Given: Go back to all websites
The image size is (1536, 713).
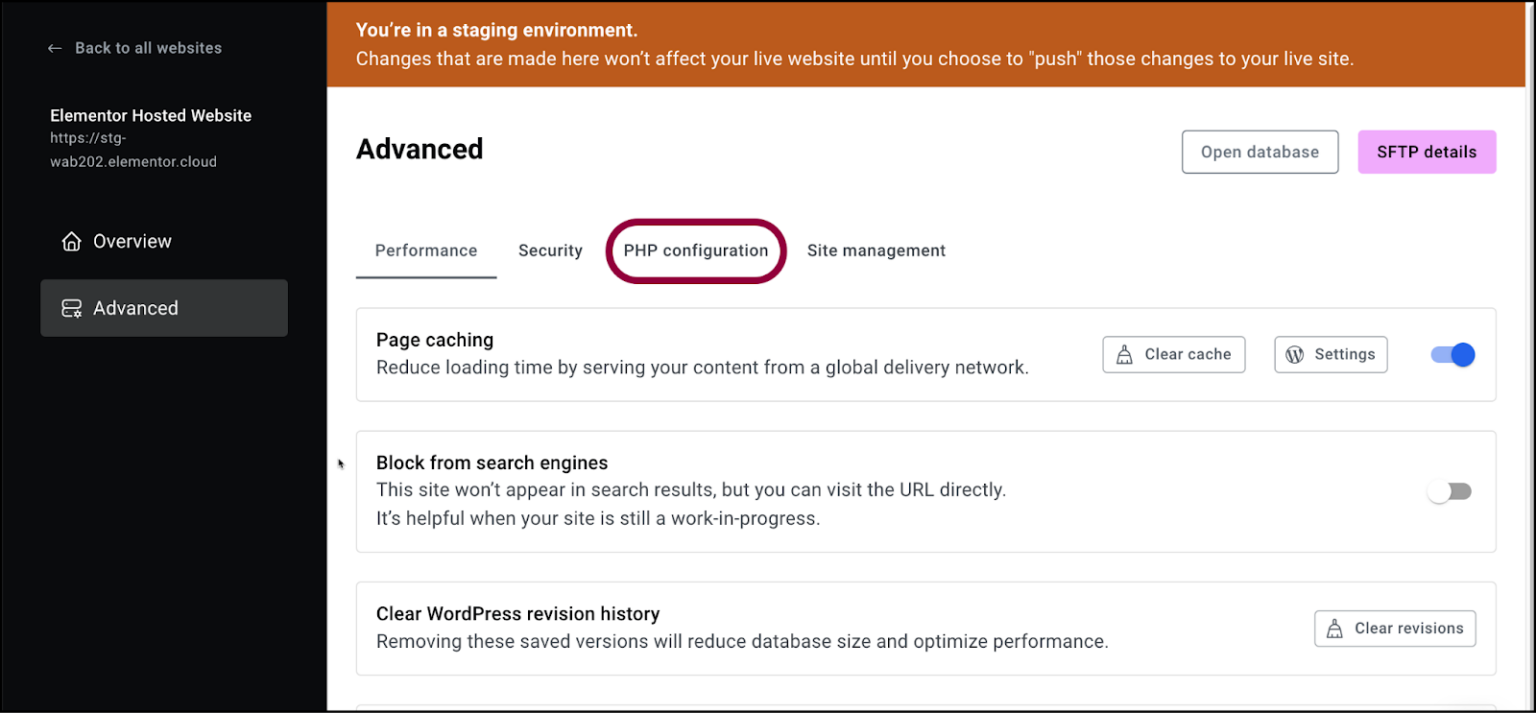Looking at the screenshot, I should pos(148,48).
